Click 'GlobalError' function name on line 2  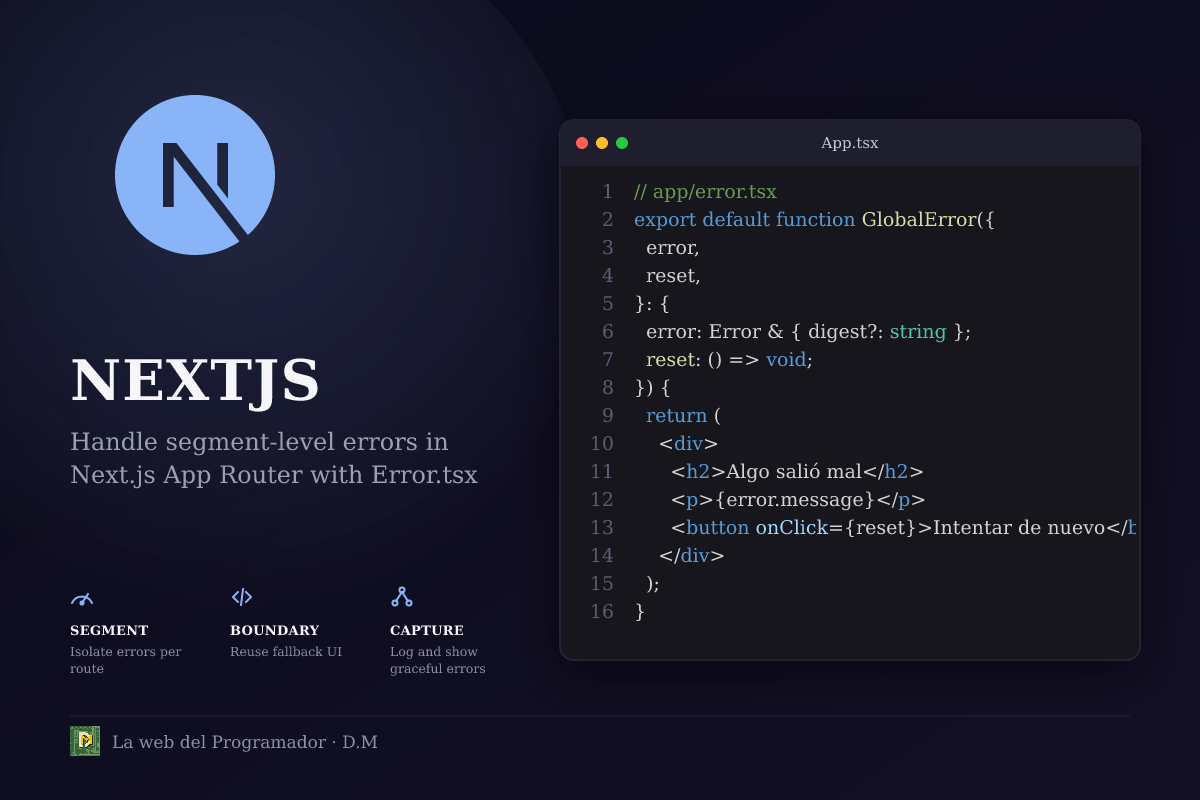921,219
